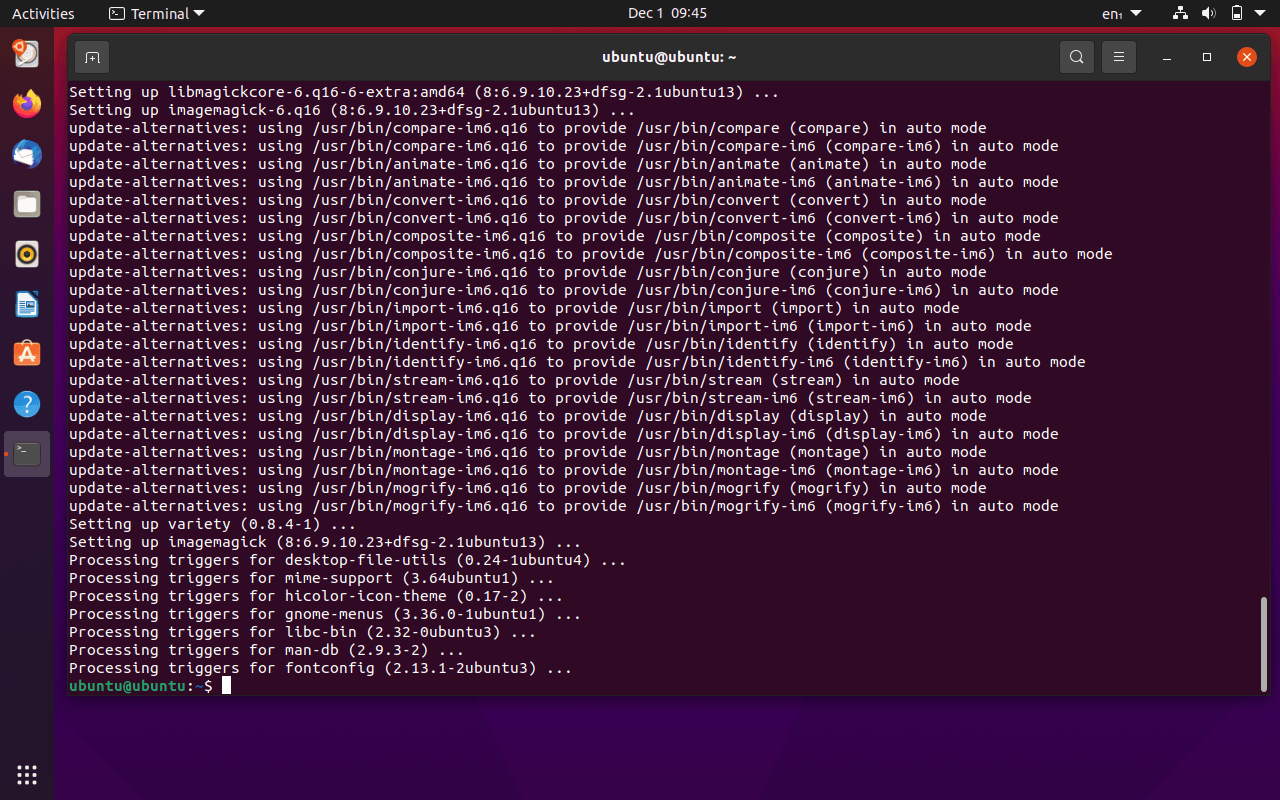Click the '/usr/bin/display-im6 (display-im6)' line

(x=564, y=434)
